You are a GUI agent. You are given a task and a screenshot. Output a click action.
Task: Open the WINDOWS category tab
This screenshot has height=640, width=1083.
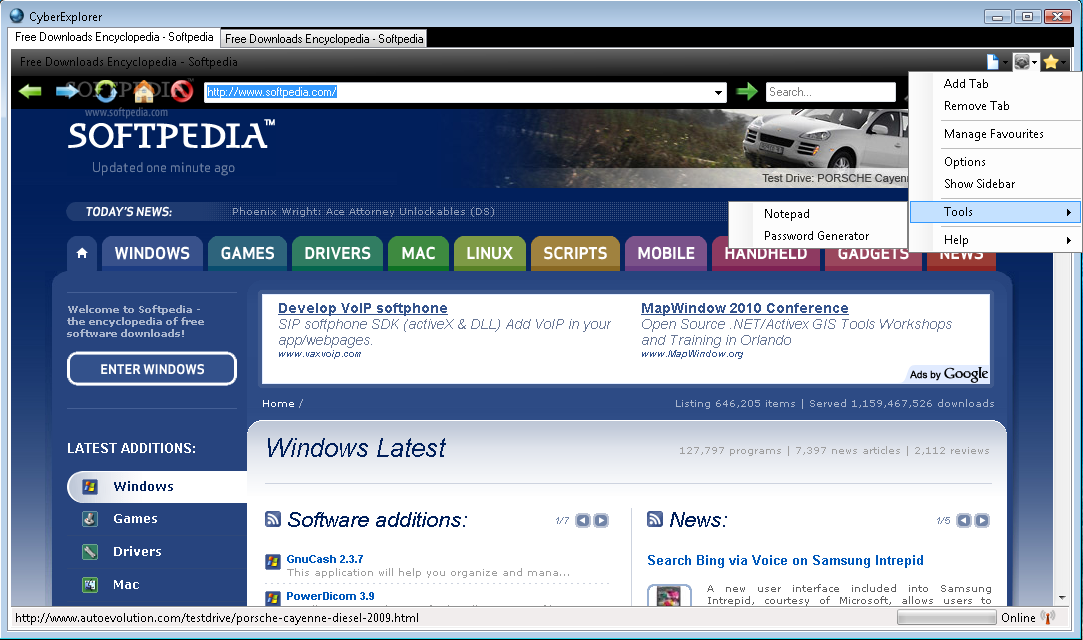point(152,253)
